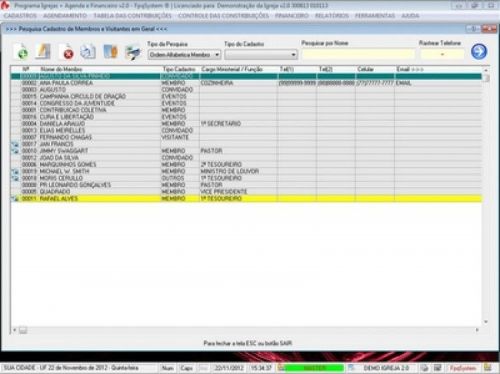The height and width of the screenshot is (374, 500).
Task: Select the FERNANDO CHAGAS row
Action: 246,137
